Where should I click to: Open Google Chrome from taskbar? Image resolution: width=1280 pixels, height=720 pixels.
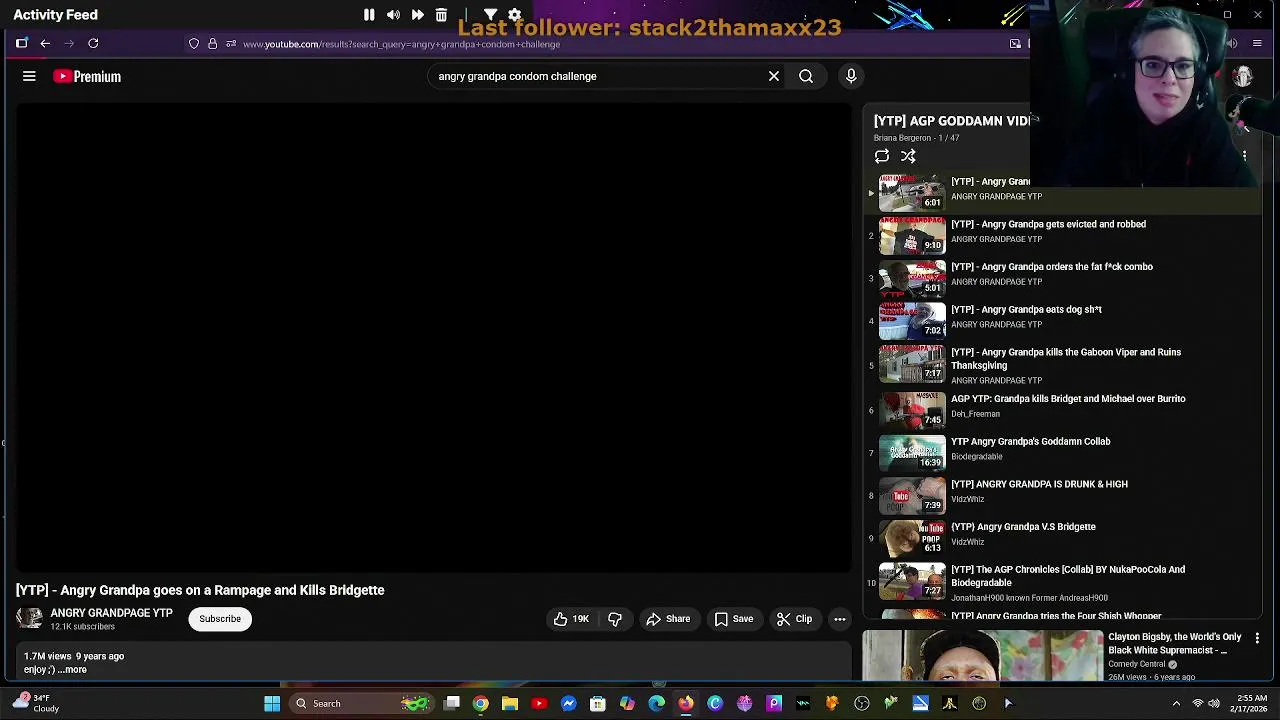point(481,703)
